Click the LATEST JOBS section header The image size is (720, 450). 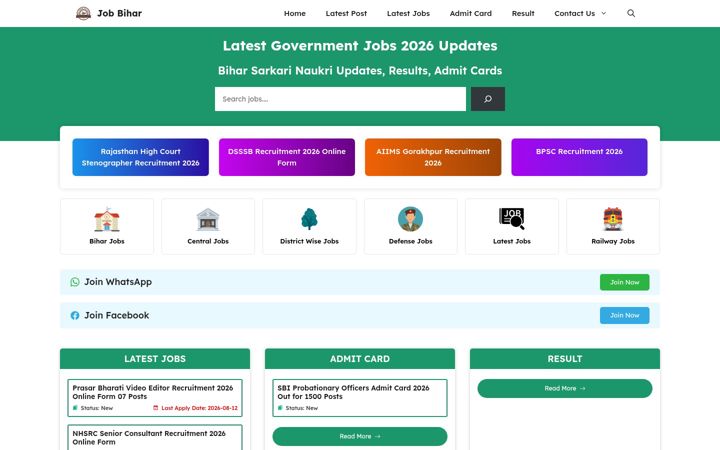click(x=155, y=359)
